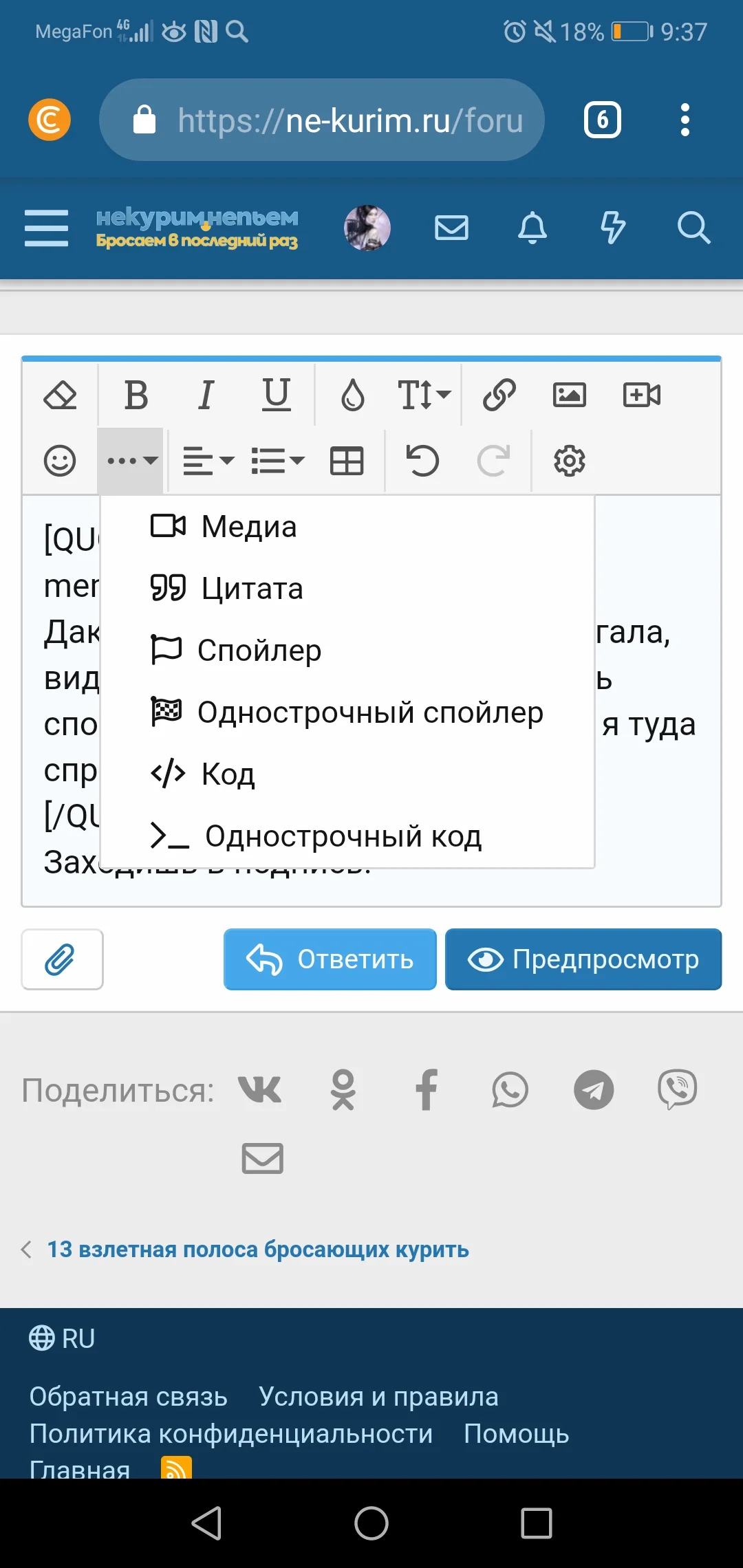Open the text color droplet tool
Viewport: 743px width, 1568px height.
point(353,395)
